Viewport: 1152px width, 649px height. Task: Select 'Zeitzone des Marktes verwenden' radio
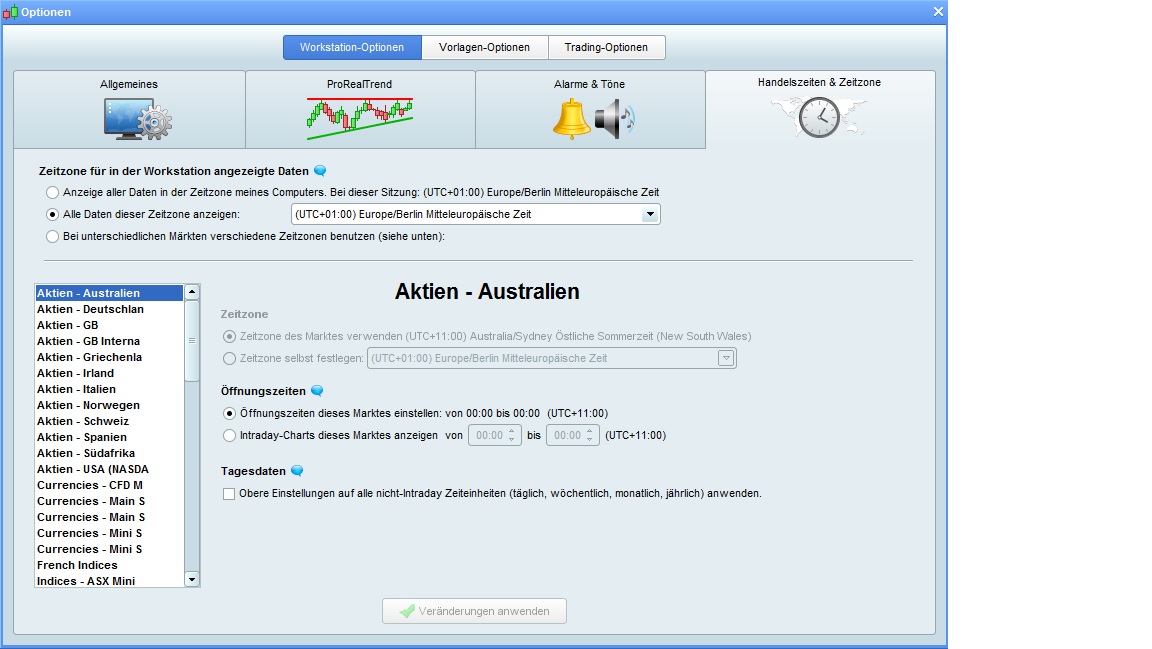point(229,337)
